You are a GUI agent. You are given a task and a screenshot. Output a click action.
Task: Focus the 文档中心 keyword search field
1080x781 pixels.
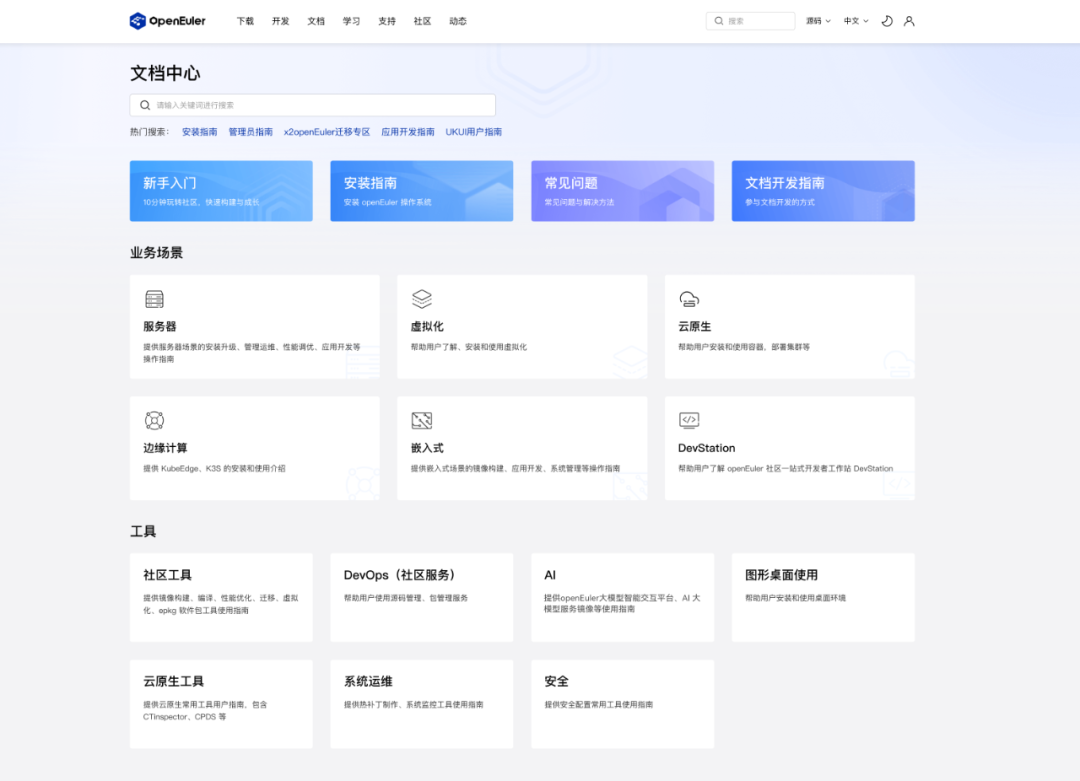313,105
